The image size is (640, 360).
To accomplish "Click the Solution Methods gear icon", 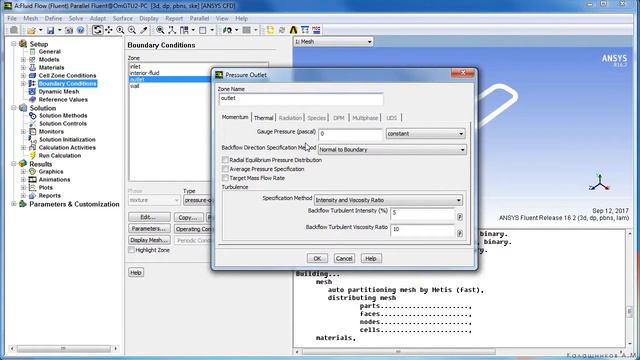I will click(33, 116).
